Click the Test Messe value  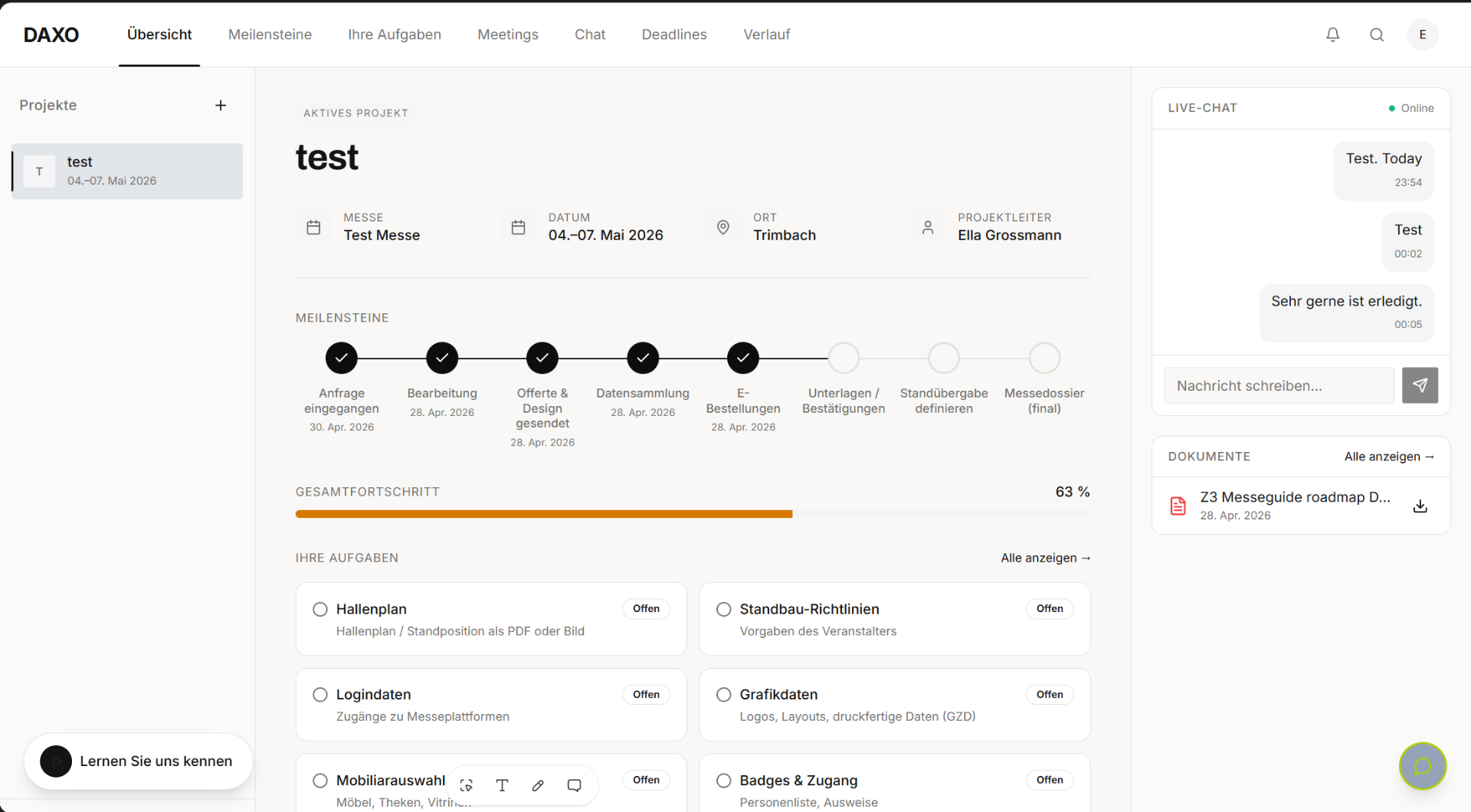coord(382,235)
